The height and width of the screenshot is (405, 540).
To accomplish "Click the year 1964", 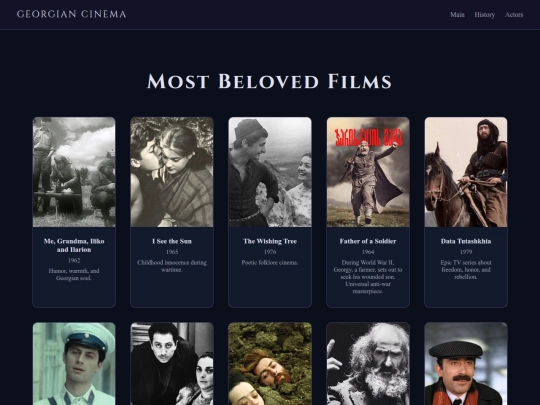I will 368,252.
